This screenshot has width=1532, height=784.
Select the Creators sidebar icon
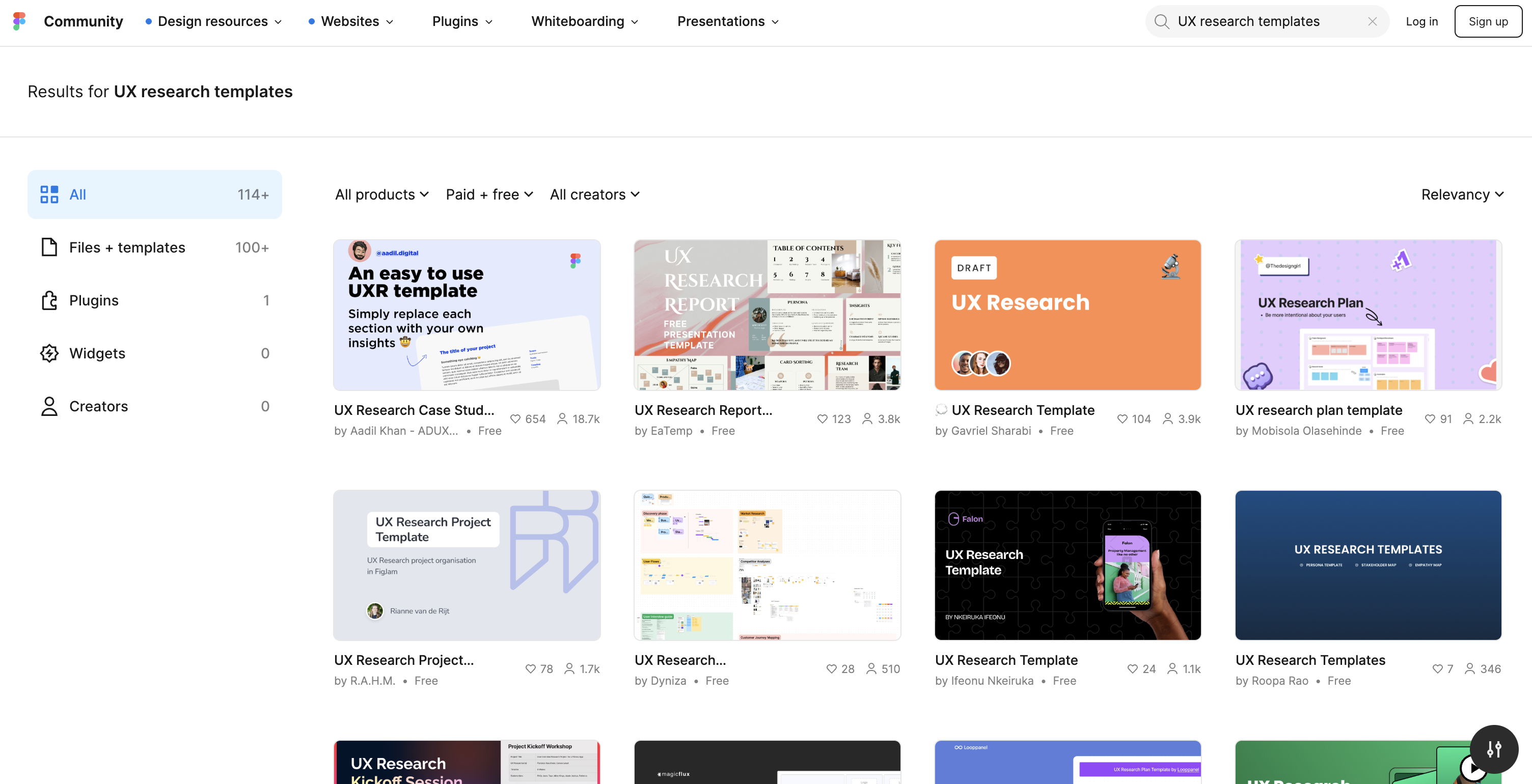tap(49, 406)
